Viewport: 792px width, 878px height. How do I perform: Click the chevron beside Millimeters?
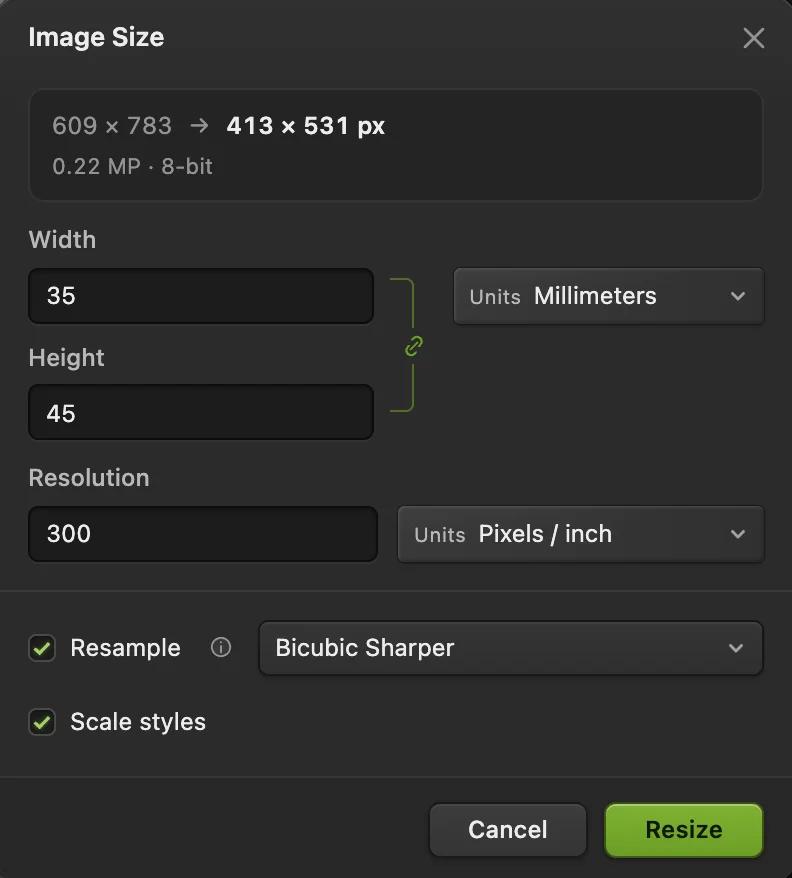pos(738,296)
